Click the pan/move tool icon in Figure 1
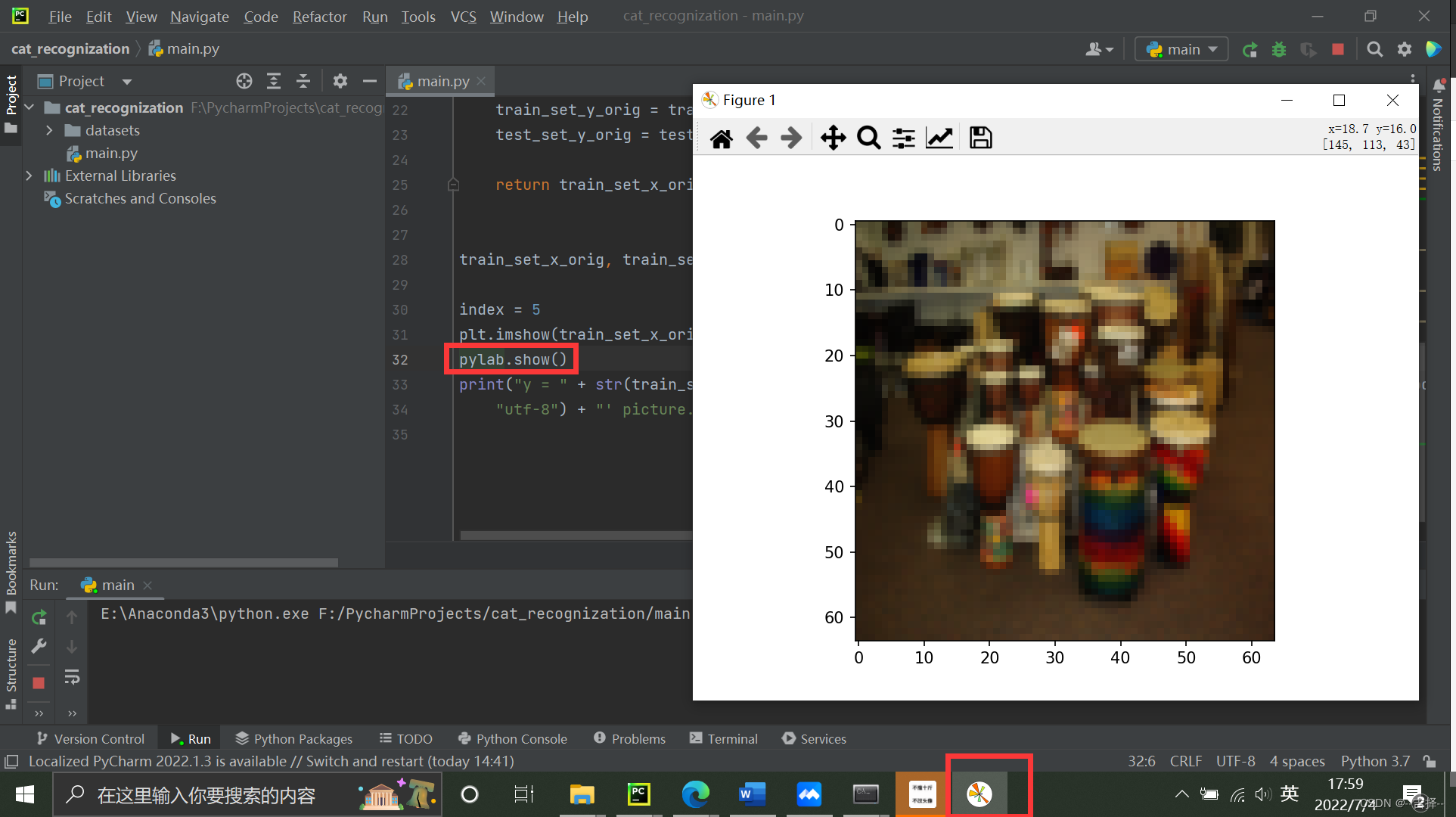Image resolution: width=1456 pixels, height=817 pixels. click(x=833, y=137)
